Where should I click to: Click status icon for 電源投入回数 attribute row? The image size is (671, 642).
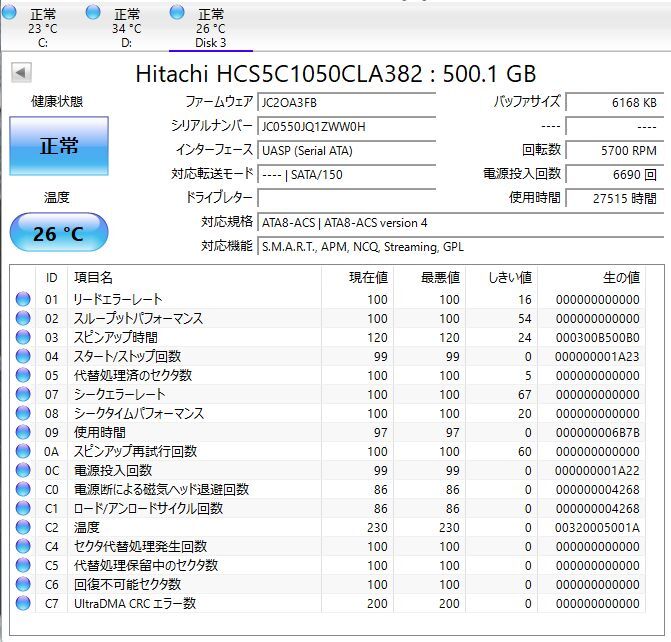(x=23, y=470)
